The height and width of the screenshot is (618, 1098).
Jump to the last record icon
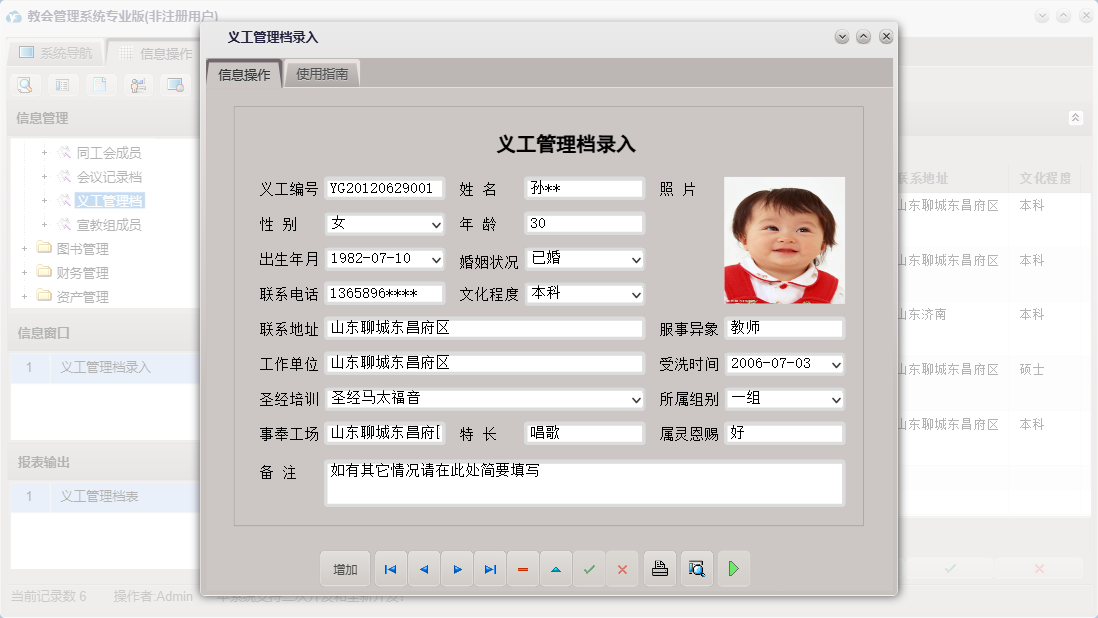coord(490,568)
